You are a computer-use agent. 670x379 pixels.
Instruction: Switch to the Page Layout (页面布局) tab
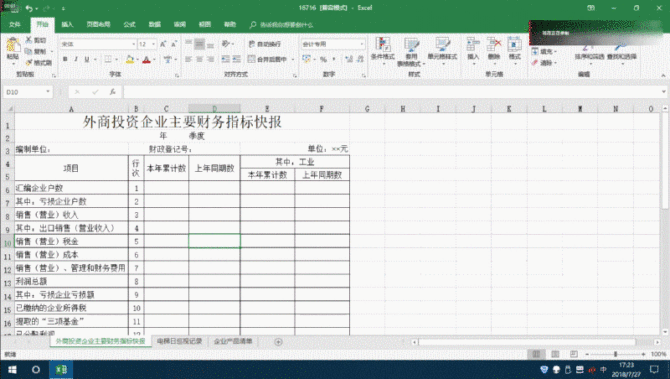click(98, 25)
